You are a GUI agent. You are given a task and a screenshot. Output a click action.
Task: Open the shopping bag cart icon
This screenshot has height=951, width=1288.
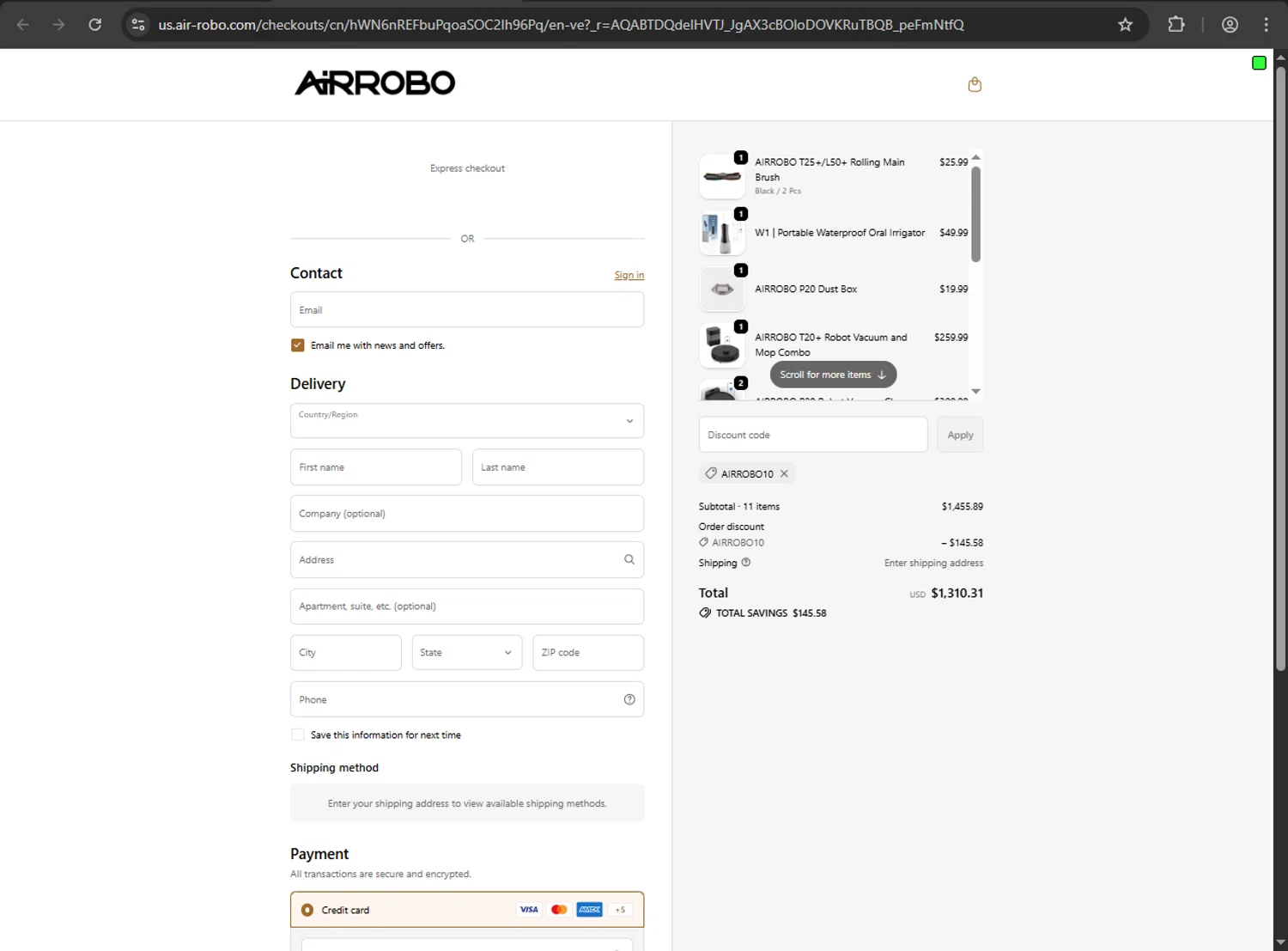click(975, 84)
